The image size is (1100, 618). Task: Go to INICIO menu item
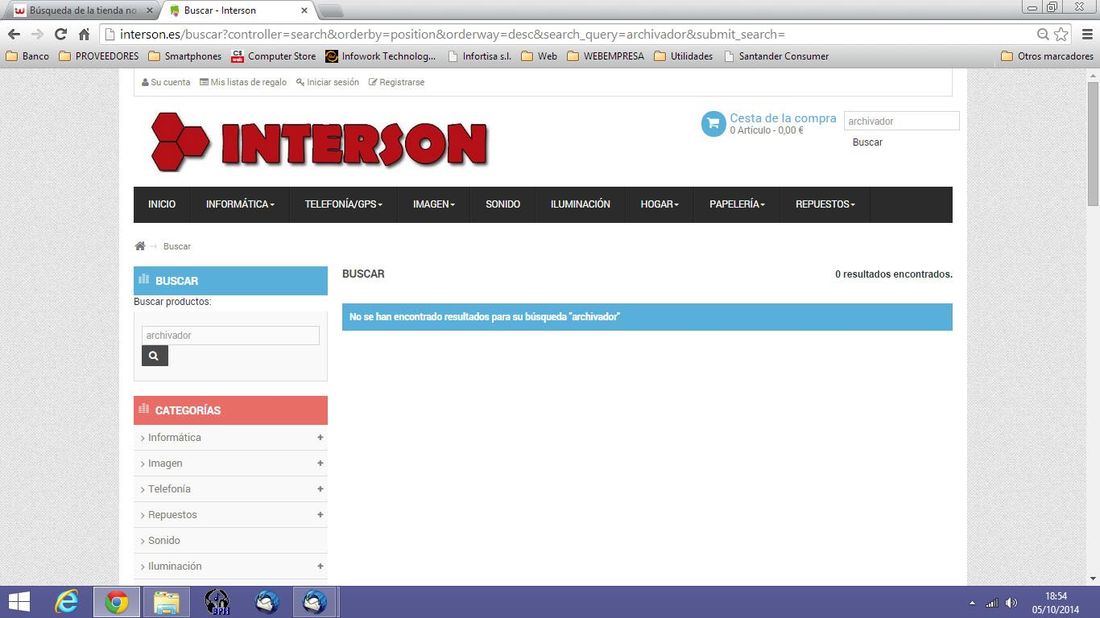click(162, 204)
